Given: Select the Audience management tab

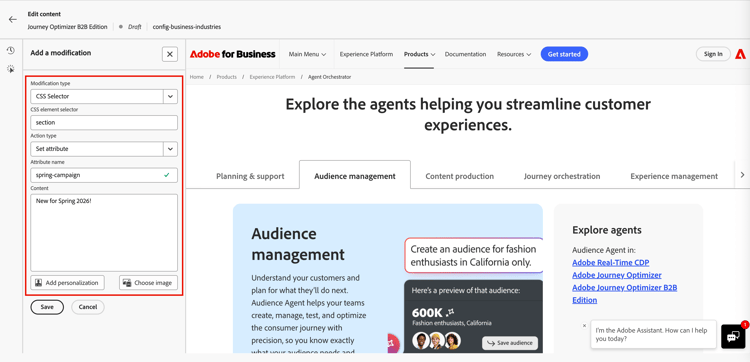Looking at the screenshot, I should (x=355, y=176).
